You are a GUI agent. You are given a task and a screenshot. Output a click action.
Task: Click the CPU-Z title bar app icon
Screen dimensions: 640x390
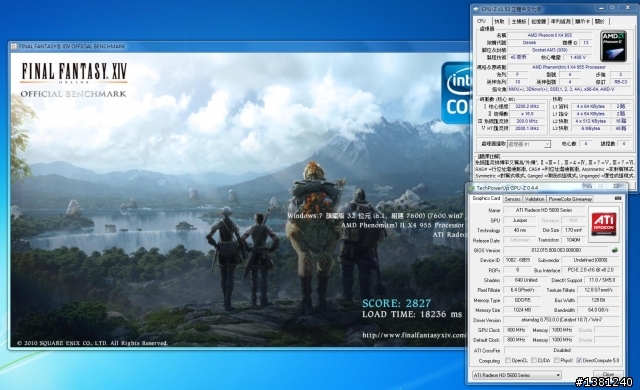click(x=476, y=9)
